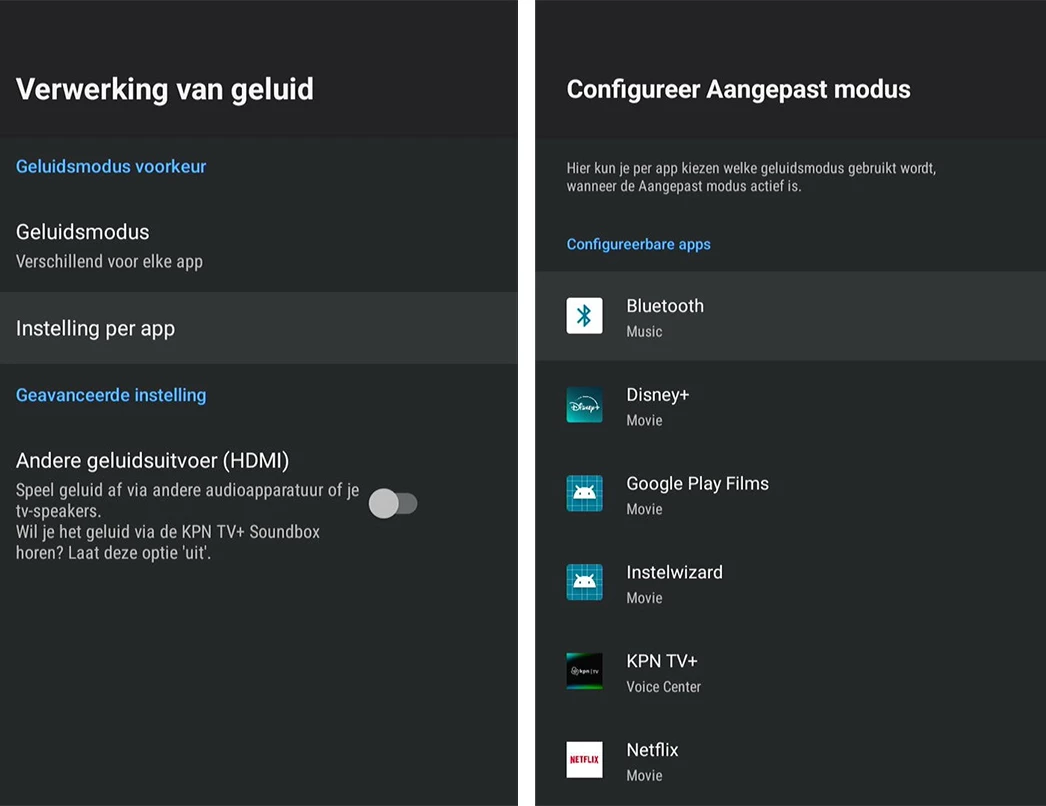The height and width of the screenshot is (806, 1046).
Task: Click the Google Play Films icon
Action: tap(584, 494)
